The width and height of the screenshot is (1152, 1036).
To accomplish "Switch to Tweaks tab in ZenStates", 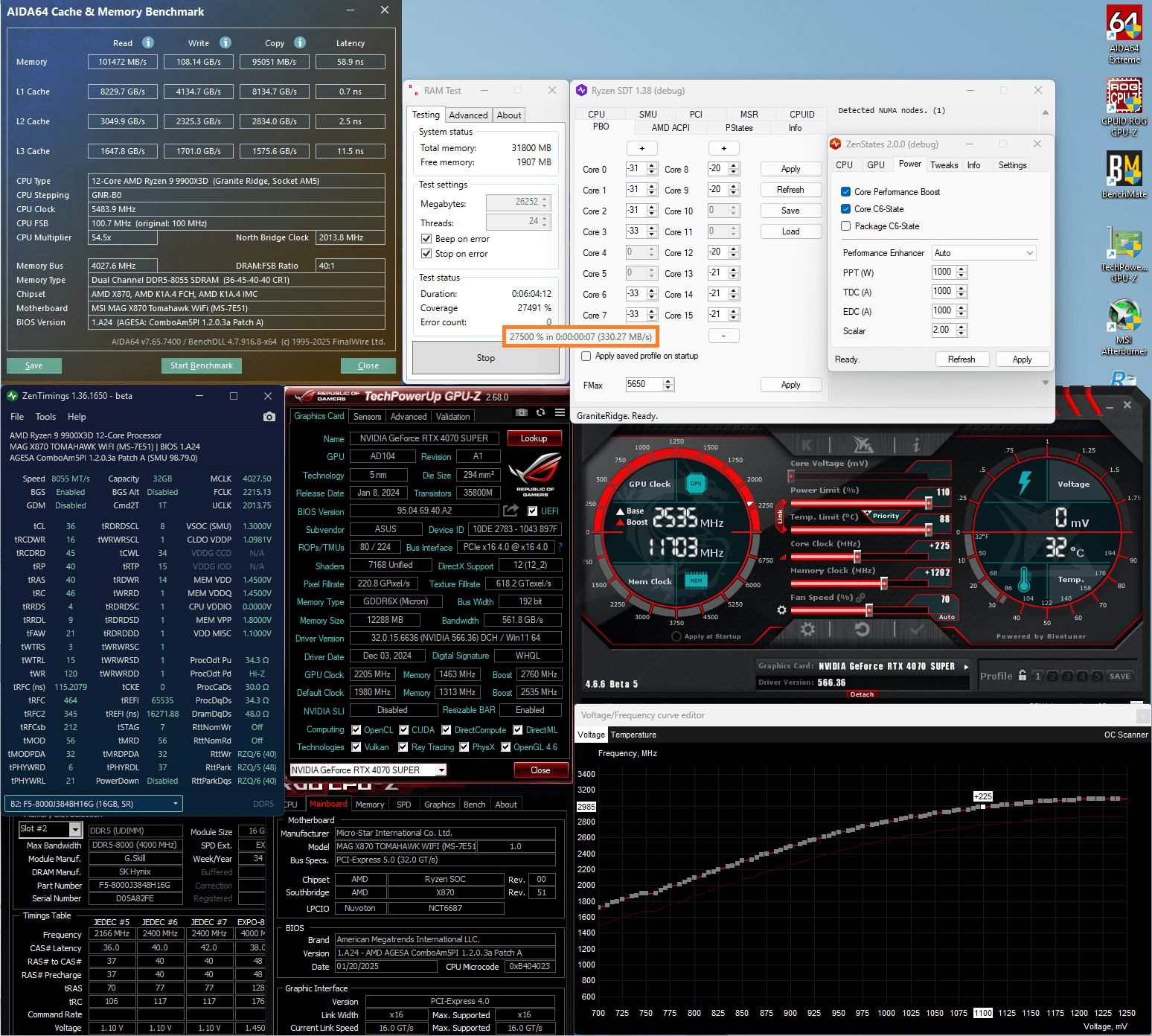I will pyautogui.click(x=944, y=165).
